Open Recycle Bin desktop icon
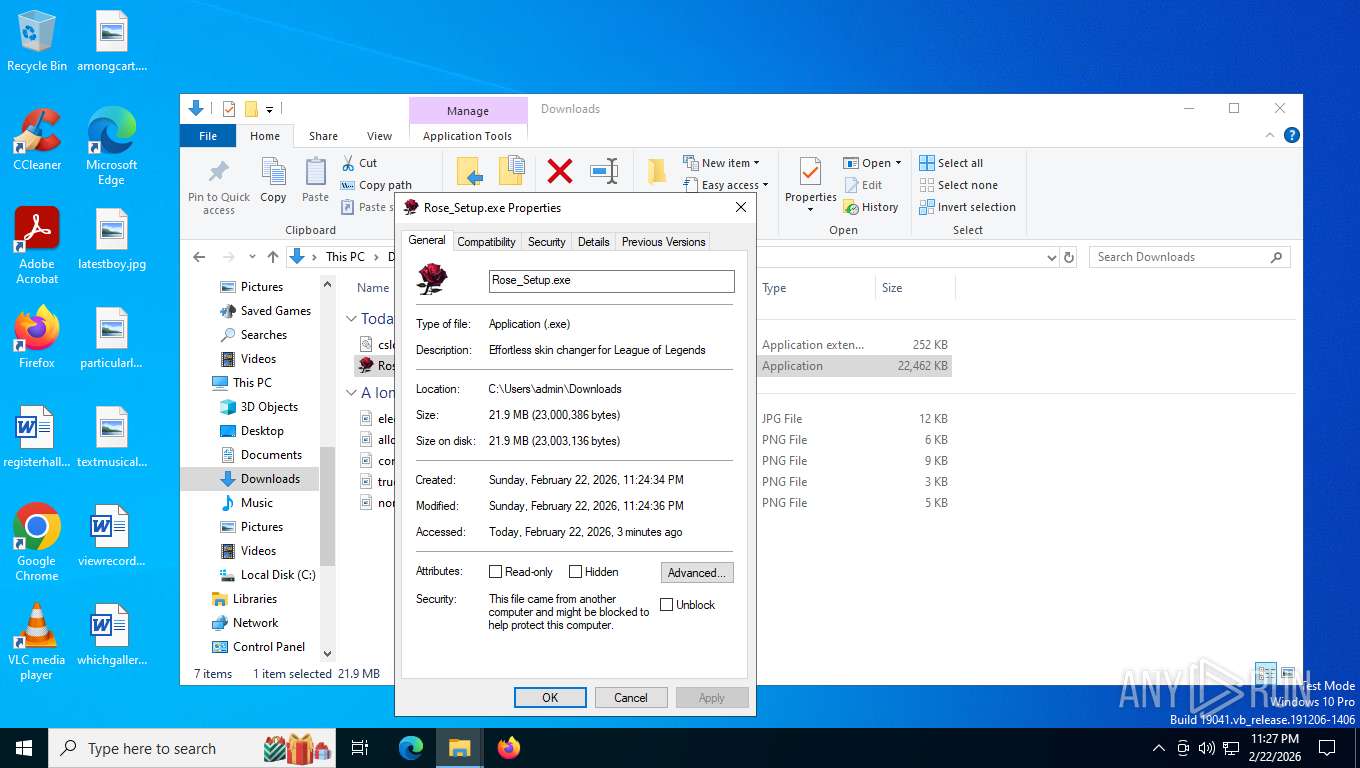Viewport: 1360px width, 768px height. [37, 41]
